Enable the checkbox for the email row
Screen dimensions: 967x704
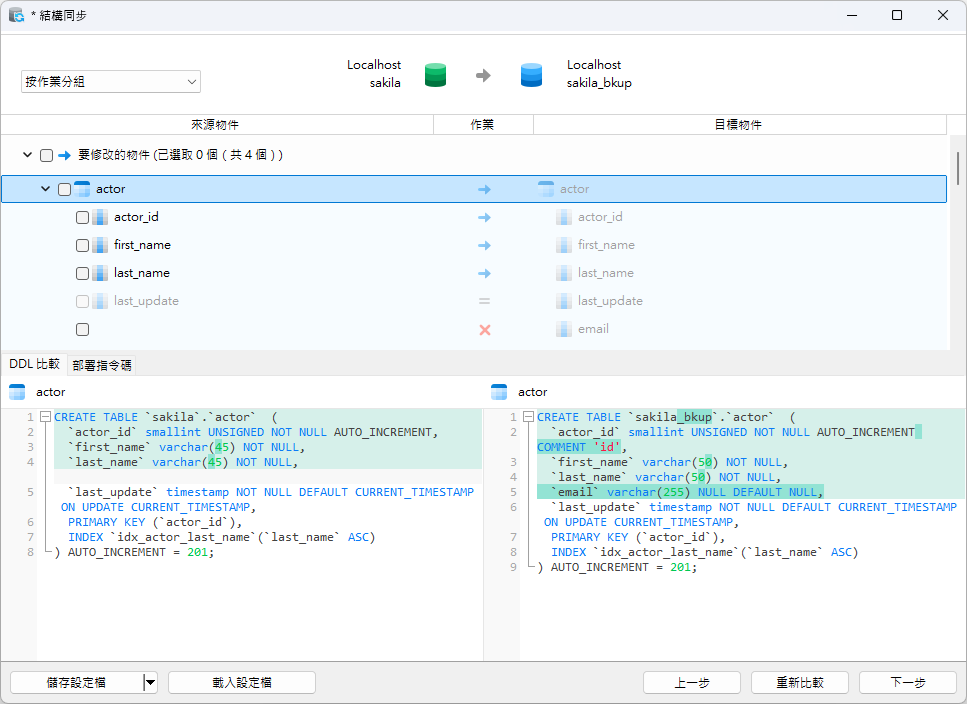coord(83,329)
